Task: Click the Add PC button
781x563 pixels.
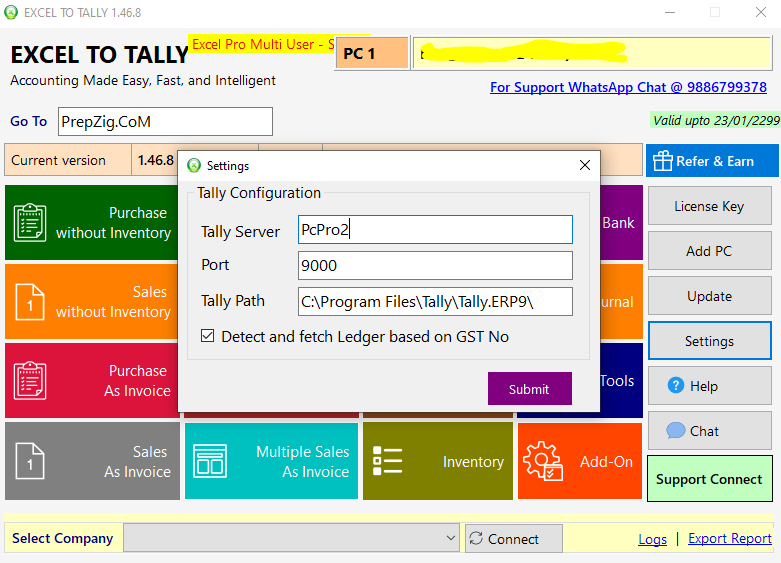Action: tap(709, 251)
